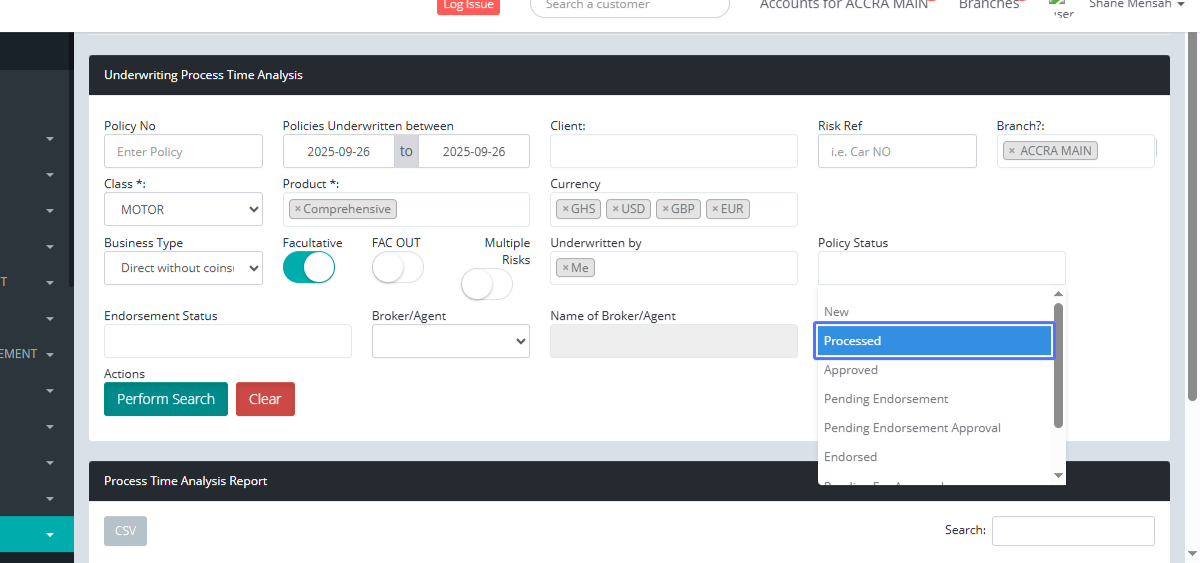Turn off the Facultative switch
This screenshot has height=563, width=1200.
click(308, 268)
